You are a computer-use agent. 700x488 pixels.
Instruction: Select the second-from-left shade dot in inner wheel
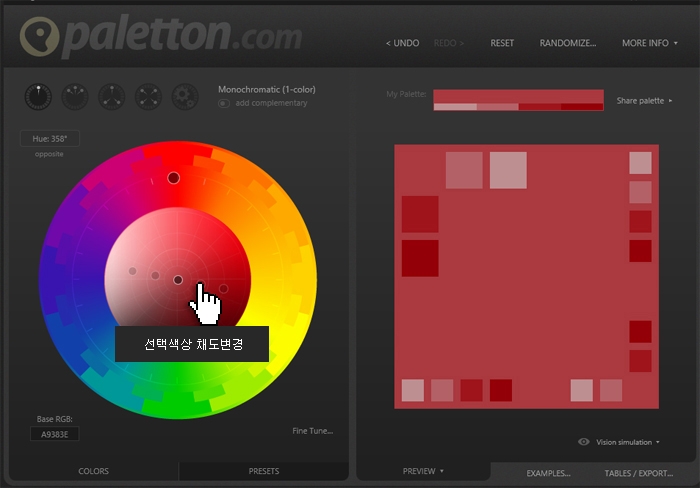[x=155, y=275]
